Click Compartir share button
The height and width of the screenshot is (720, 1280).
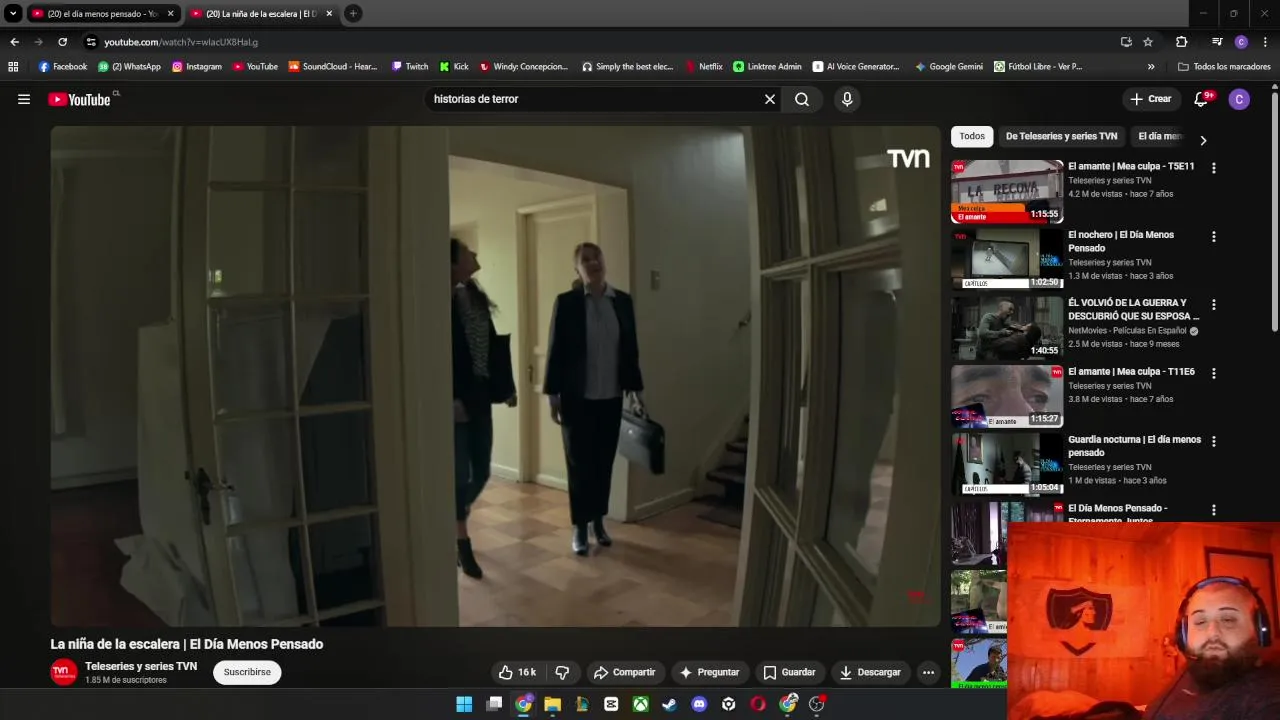(x=624, y=672)
